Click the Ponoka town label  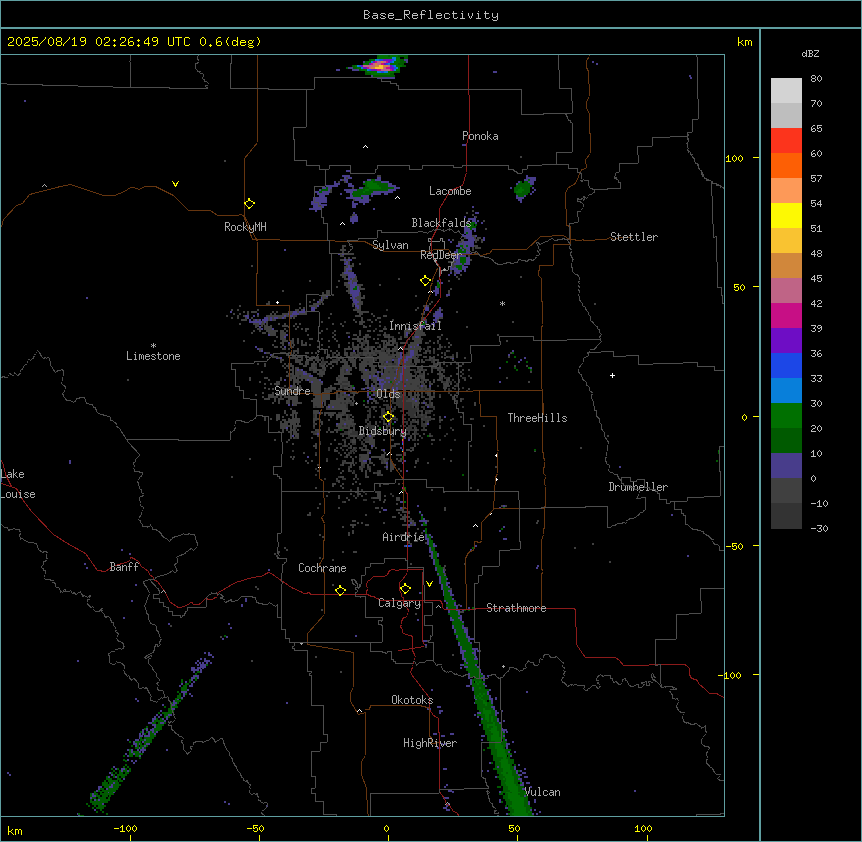[x=480, y=136]
